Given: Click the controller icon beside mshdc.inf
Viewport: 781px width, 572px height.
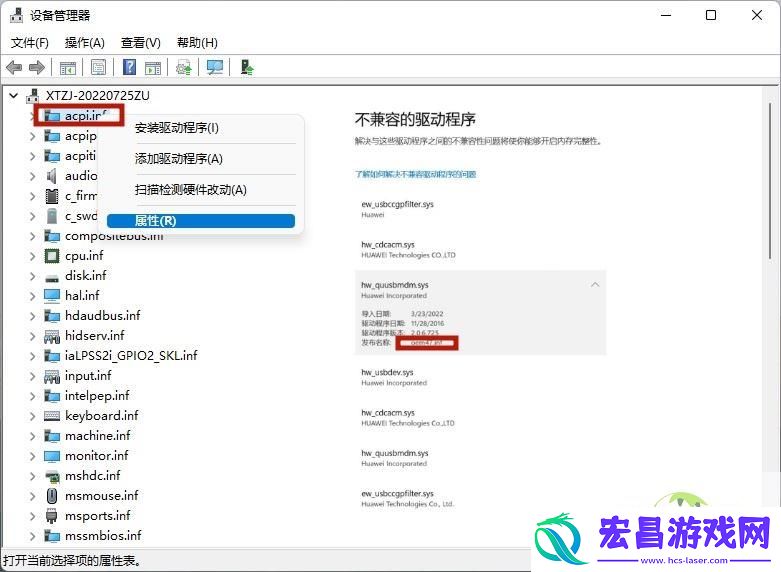Looking at the screenshot, I should click(x=52, y=476).
